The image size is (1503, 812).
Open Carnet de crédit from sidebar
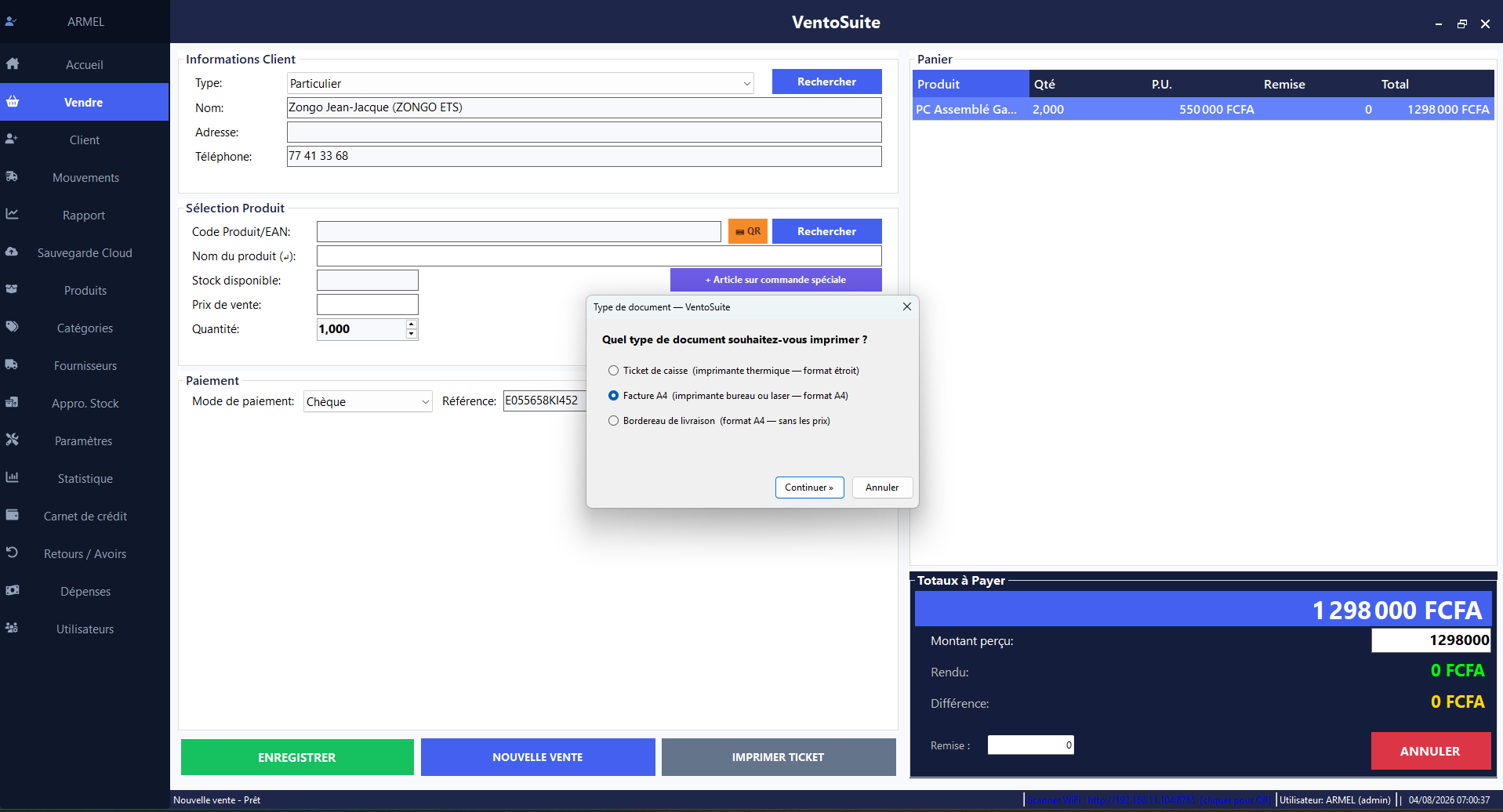[x=85, y=516]
